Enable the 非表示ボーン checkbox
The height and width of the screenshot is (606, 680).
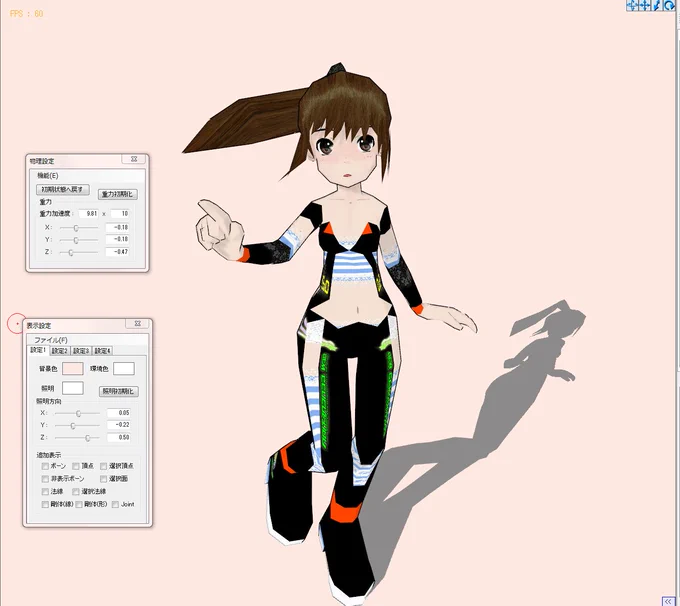(x=45, y=479)
